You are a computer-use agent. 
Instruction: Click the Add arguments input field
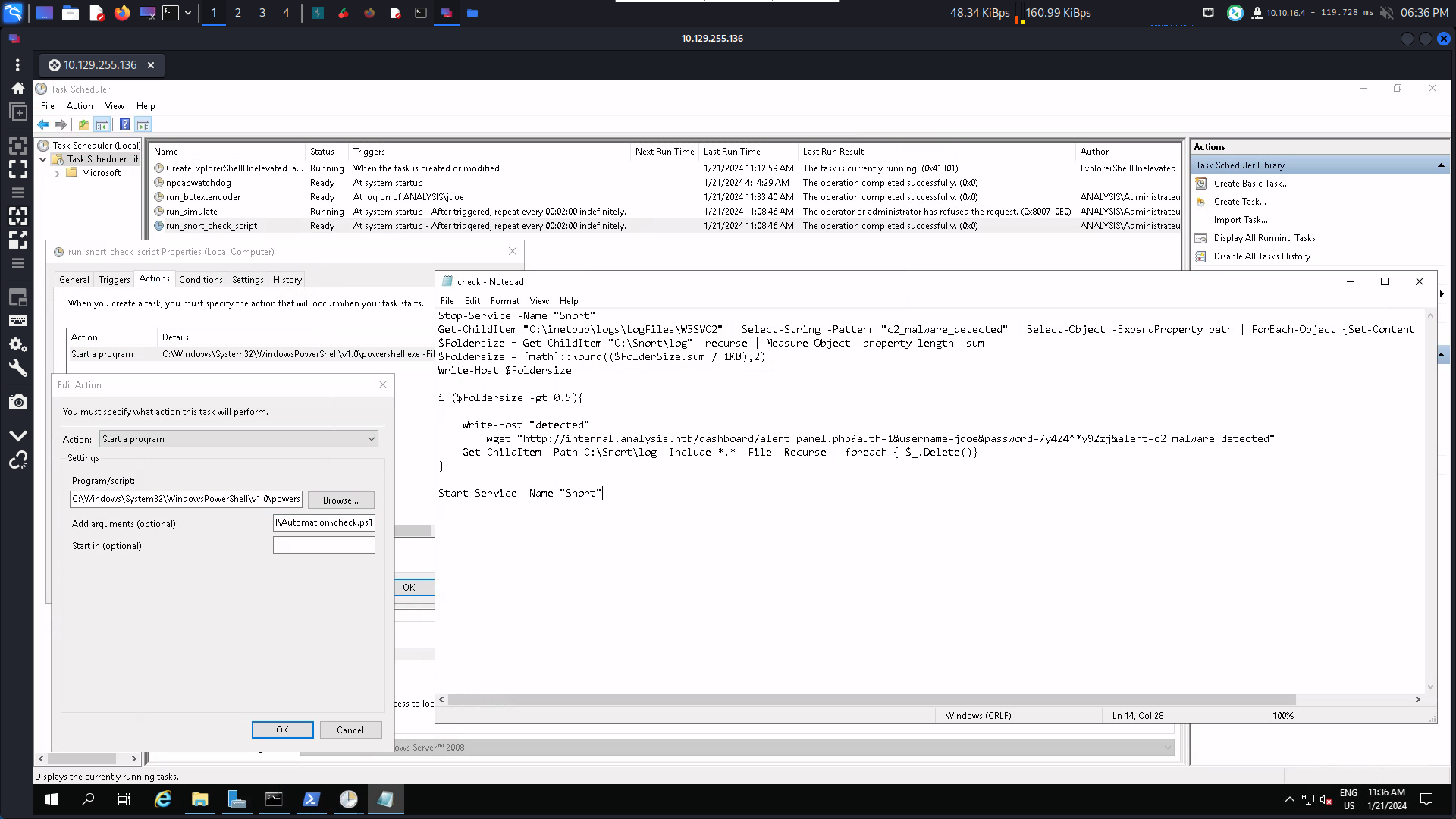point(324,522)
